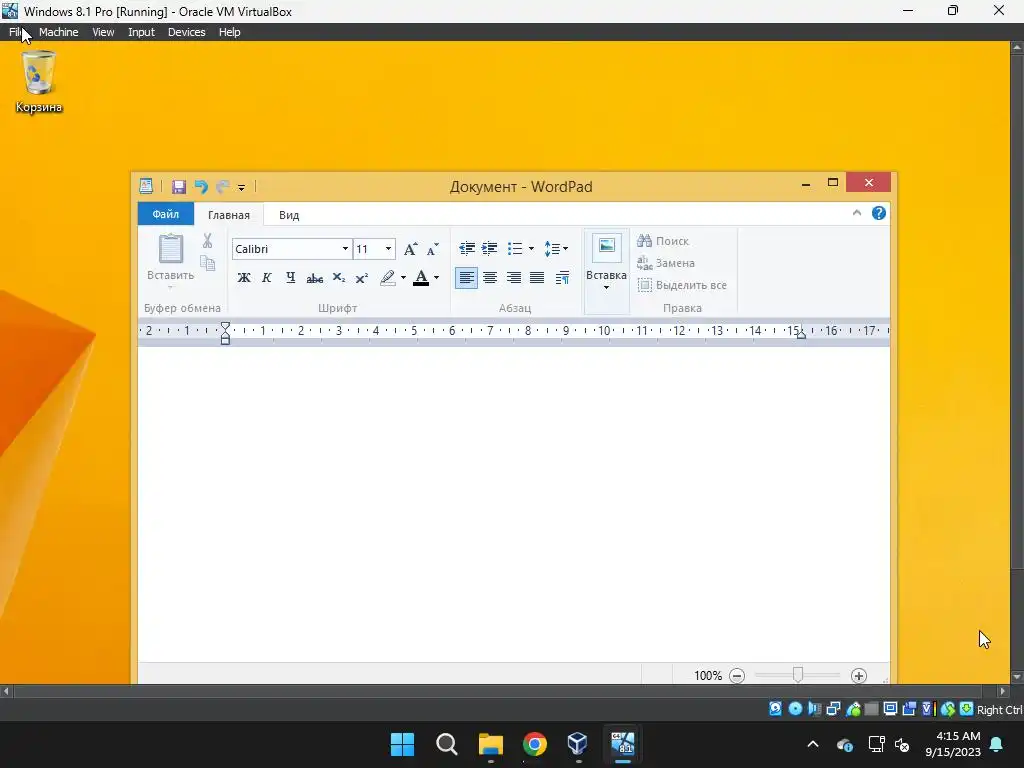This screenshot has width=1024, height=768.
Task: Switch to the Вид ribbon tab
Action: (289, 215)
